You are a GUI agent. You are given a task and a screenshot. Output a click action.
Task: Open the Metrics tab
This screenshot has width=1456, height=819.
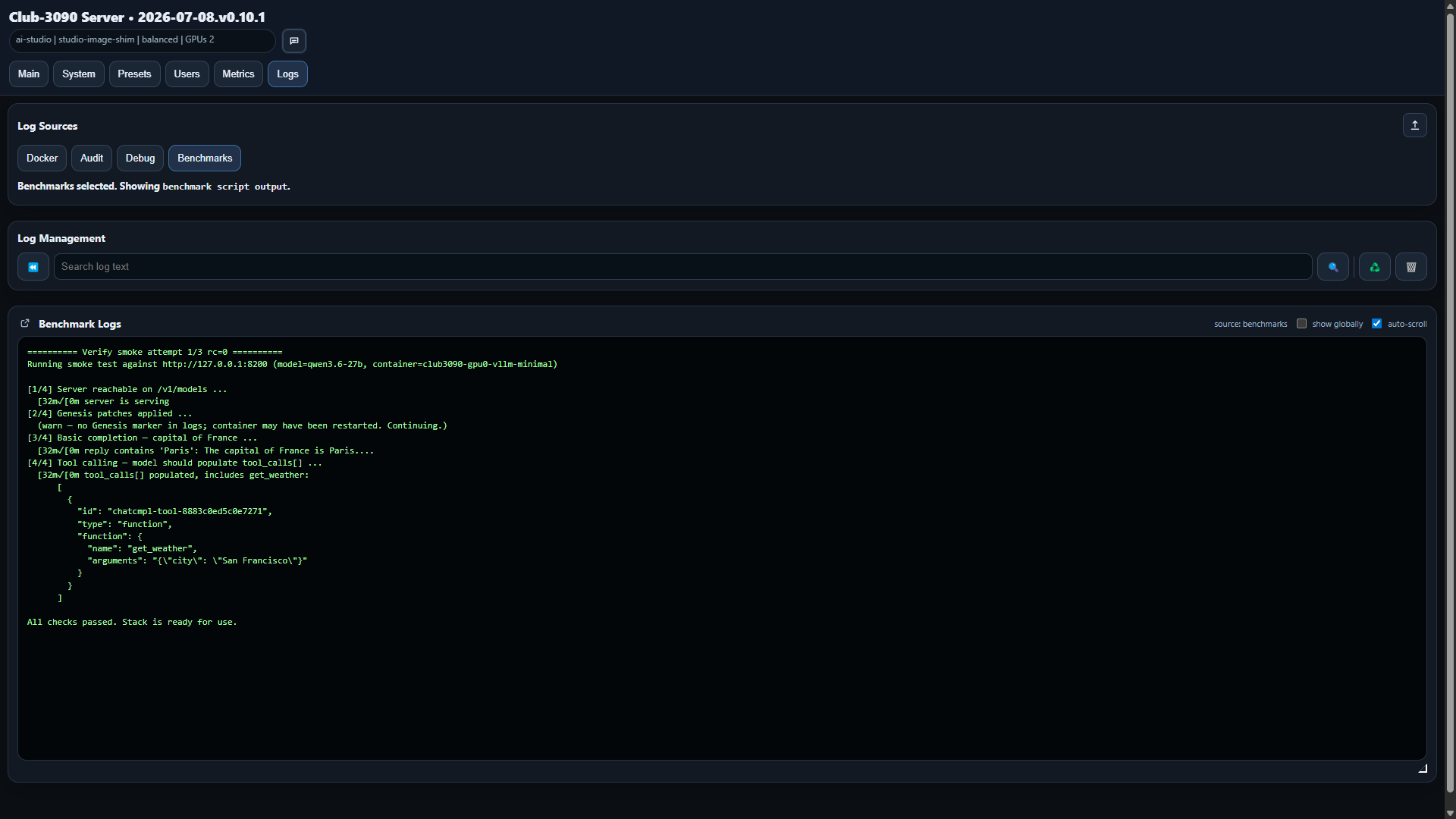pos(238,74)
